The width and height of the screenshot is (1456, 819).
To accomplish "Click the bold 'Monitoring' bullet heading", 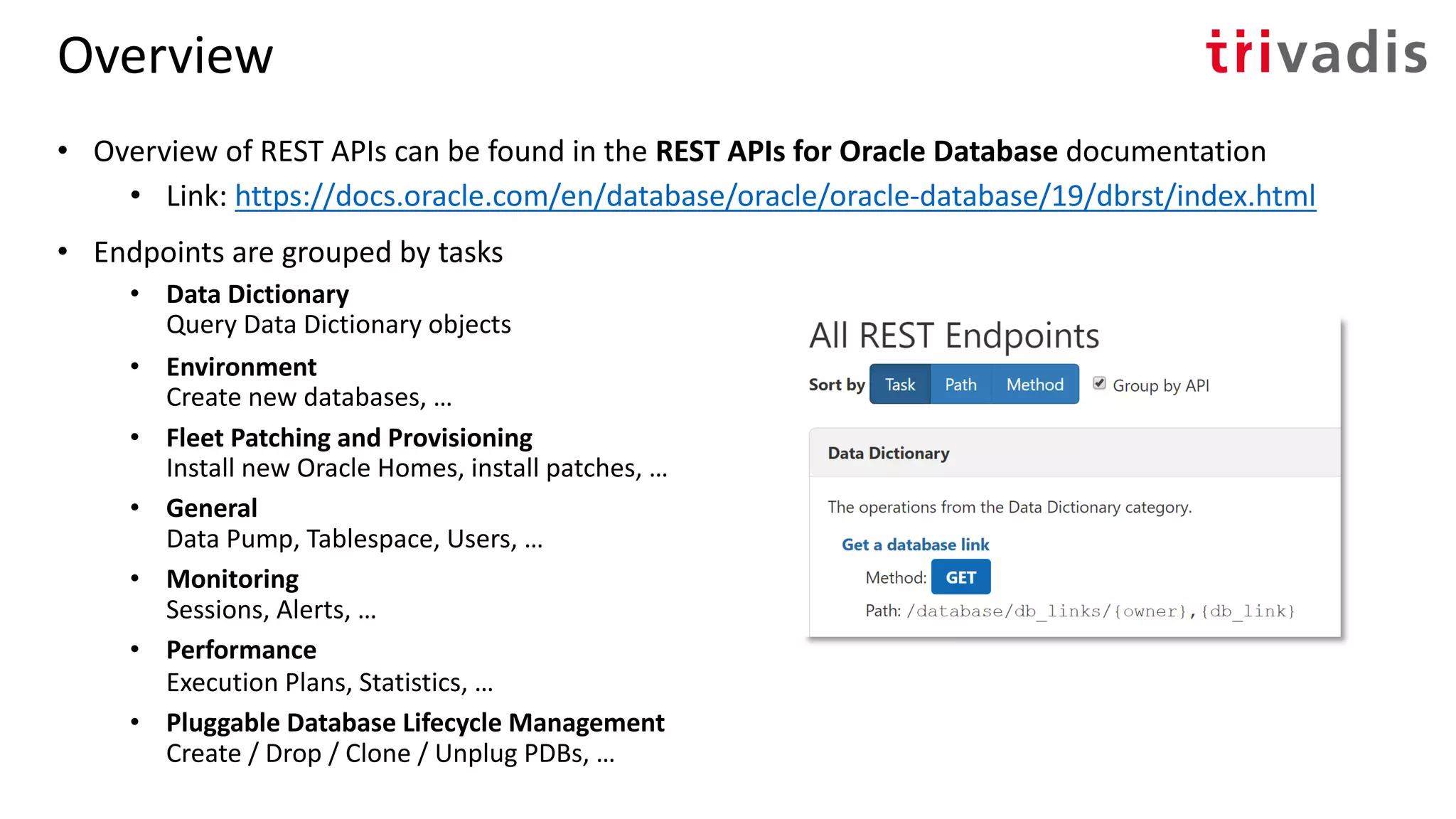I will (232, 579).
